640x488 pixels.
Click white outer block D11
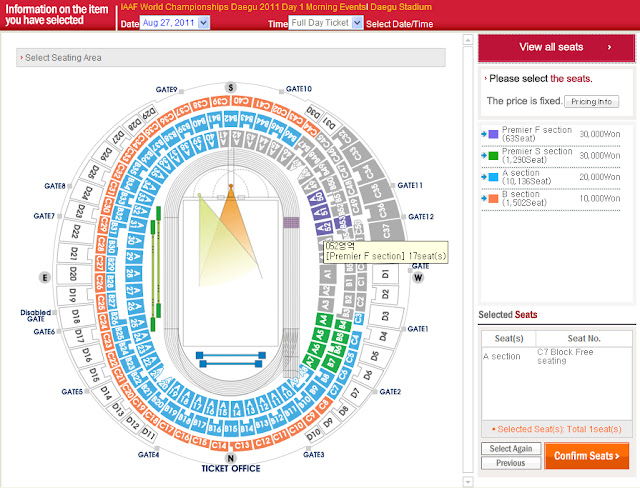tap(148, 434)
